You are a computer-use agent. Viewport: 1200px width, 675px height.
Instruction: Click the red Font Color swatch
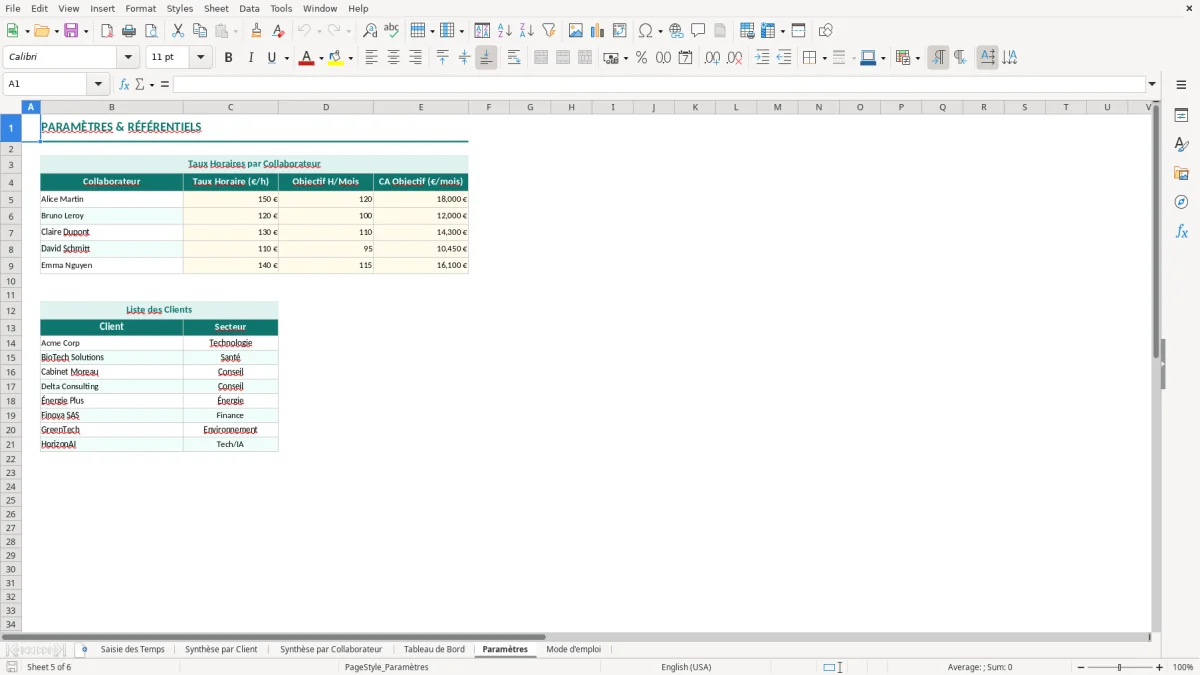coord(306,58)
